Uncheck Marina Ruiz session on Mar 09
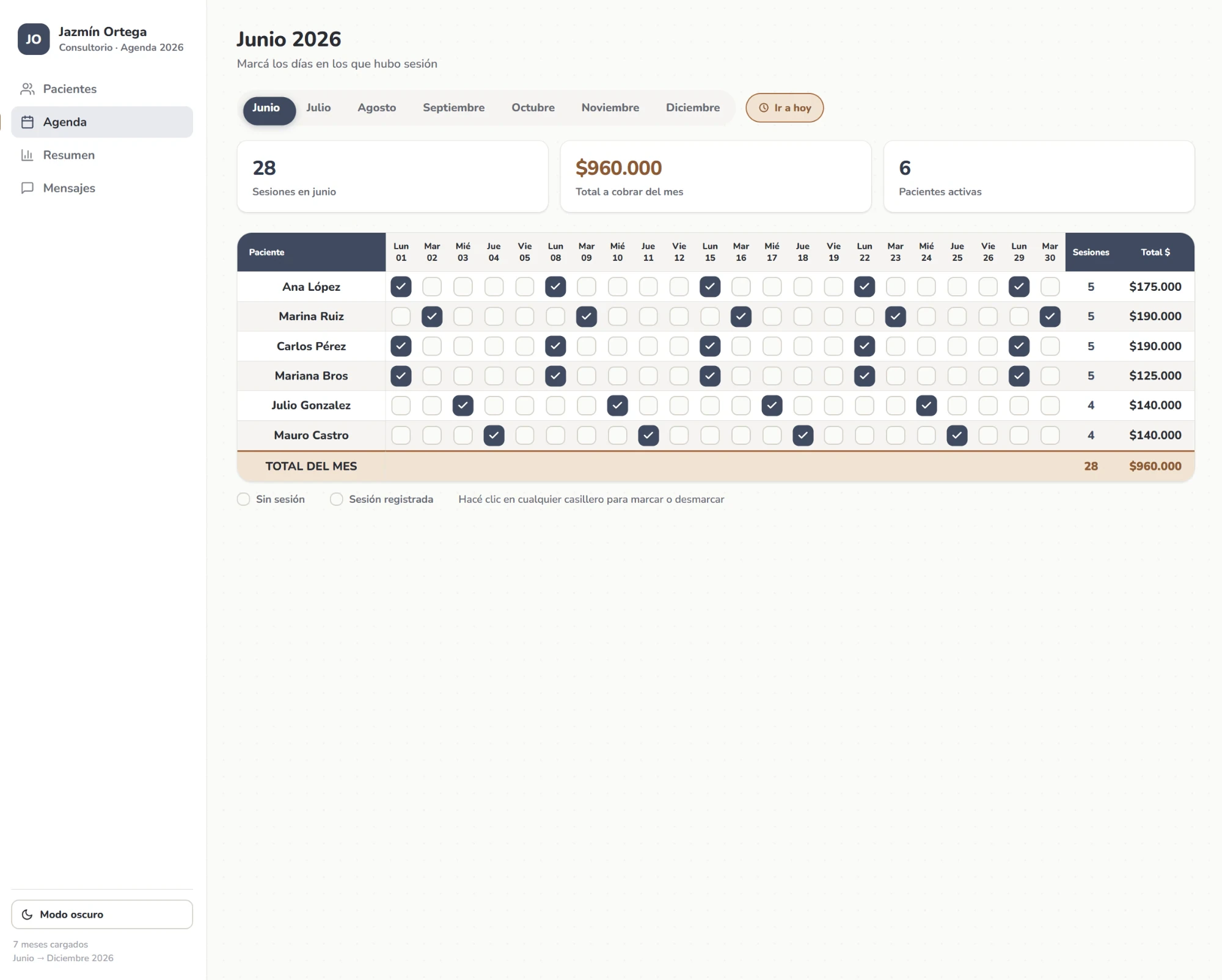Screen dimensions: 1222x980 coord(587,316)
